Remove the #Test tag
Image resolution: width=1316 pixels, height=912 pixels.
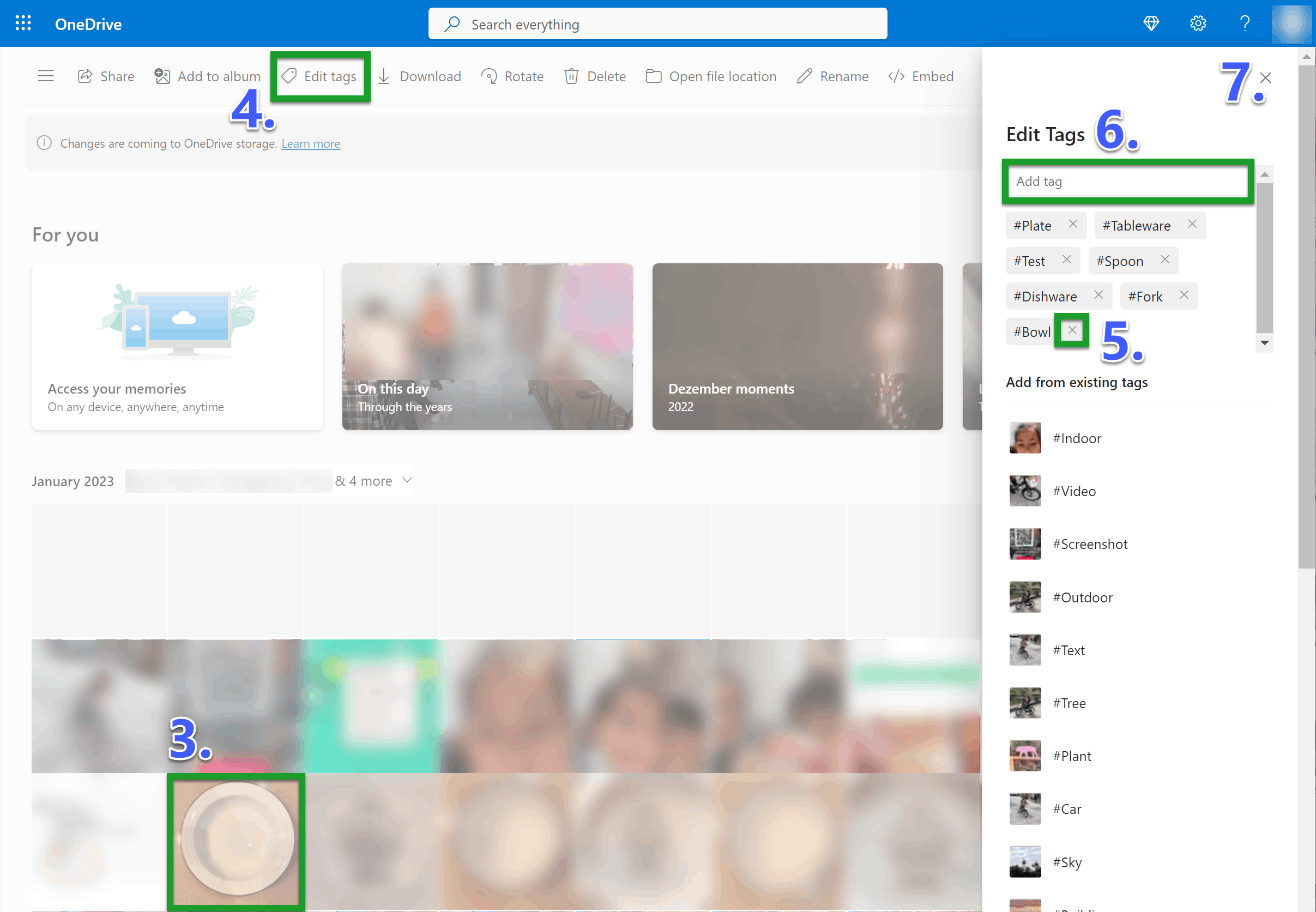click(x=1066, y=260)
